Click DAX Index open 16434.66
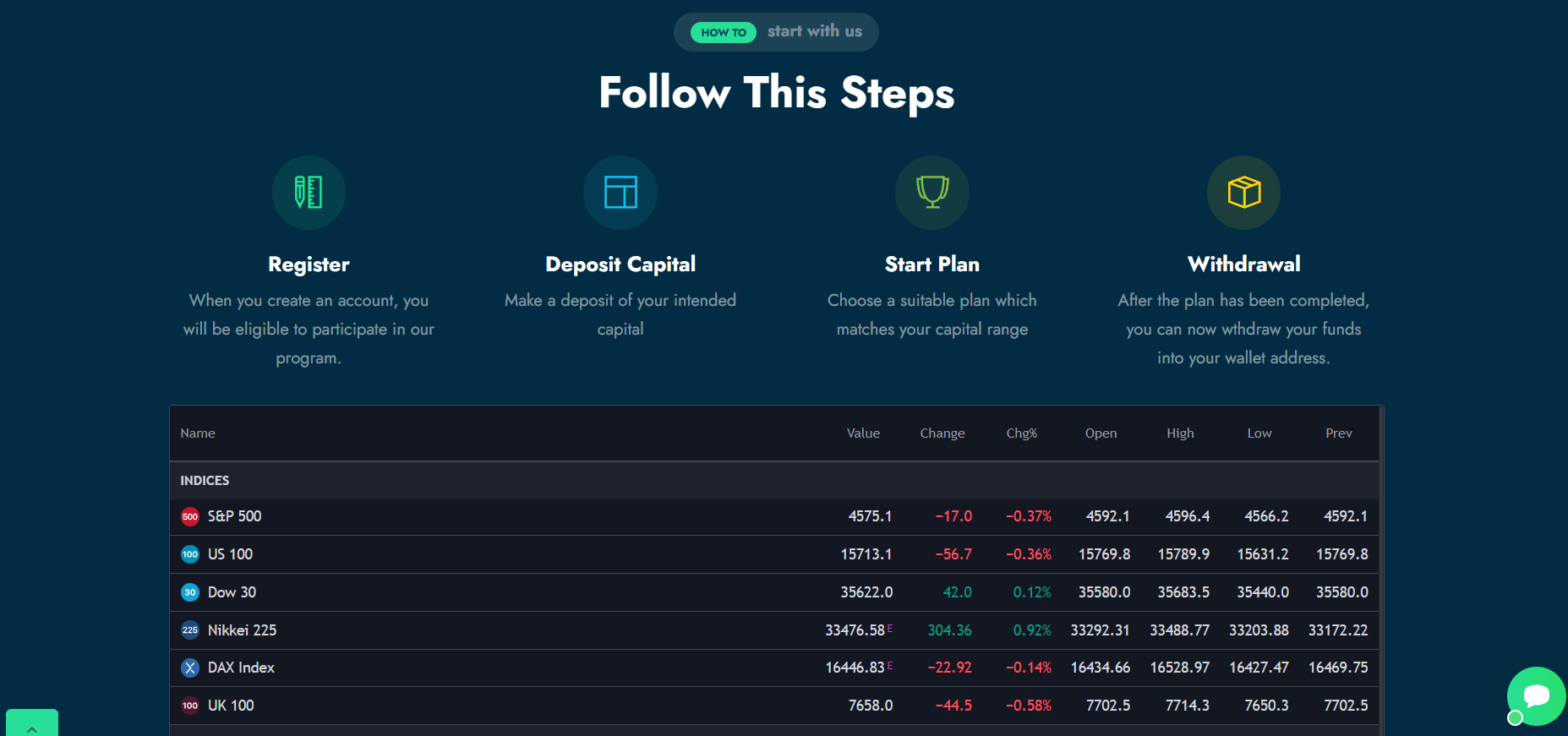The width and height of the screenshot is (1568, 736). click(1101, 668)
